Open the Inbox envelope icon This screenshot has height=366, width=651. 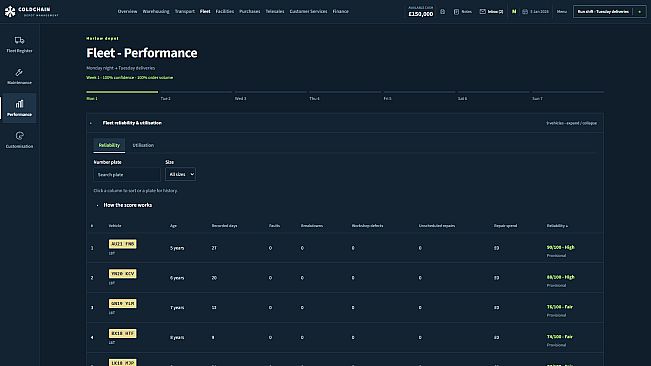[x=482, y=12]
